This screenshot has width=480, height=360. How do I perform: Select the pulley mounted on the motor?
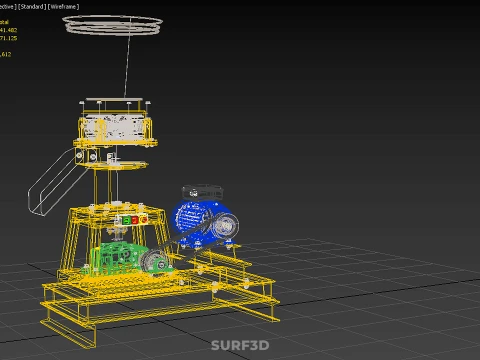225,226
